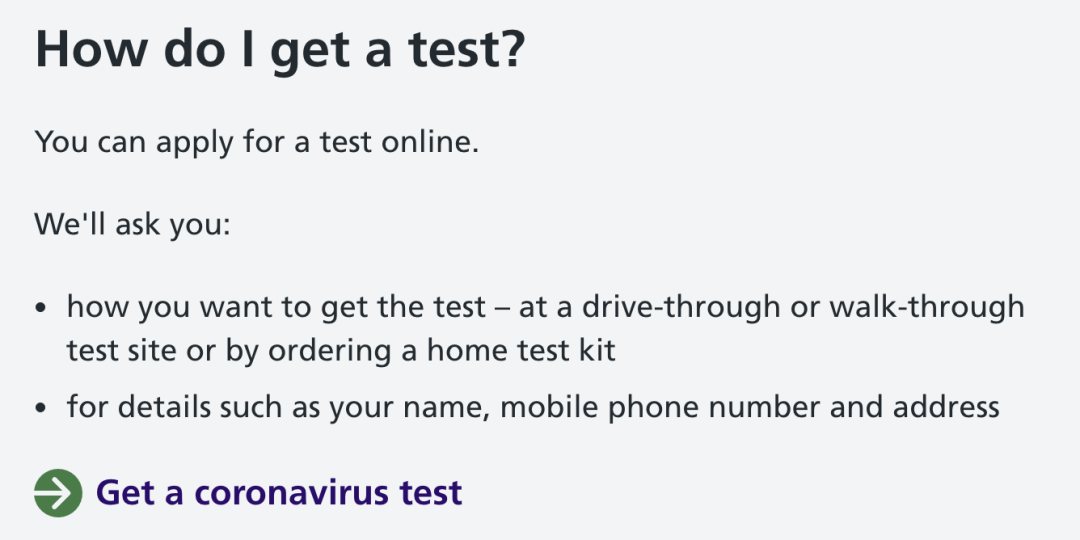Select the first bullet point marker
The width and height of the screenshot is (1080, 540).
coord(41,309)
